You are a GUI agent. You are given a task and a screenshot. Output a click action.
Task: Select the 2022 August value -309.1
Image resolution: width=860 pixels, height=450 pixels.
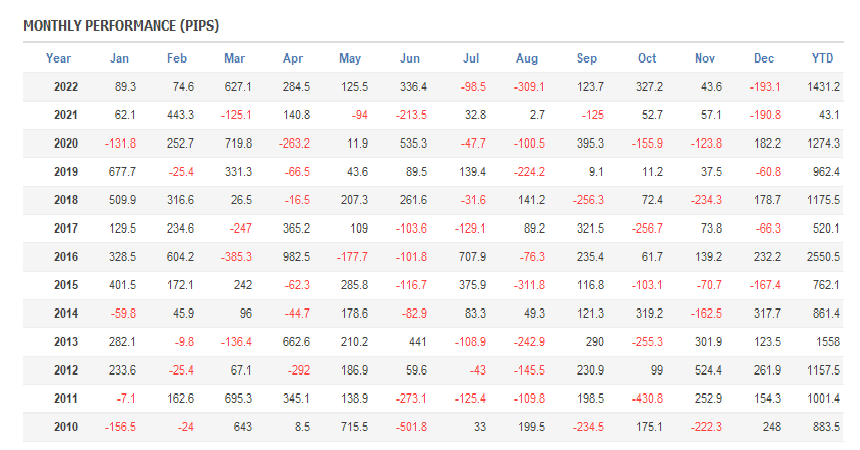click(528, 87)
